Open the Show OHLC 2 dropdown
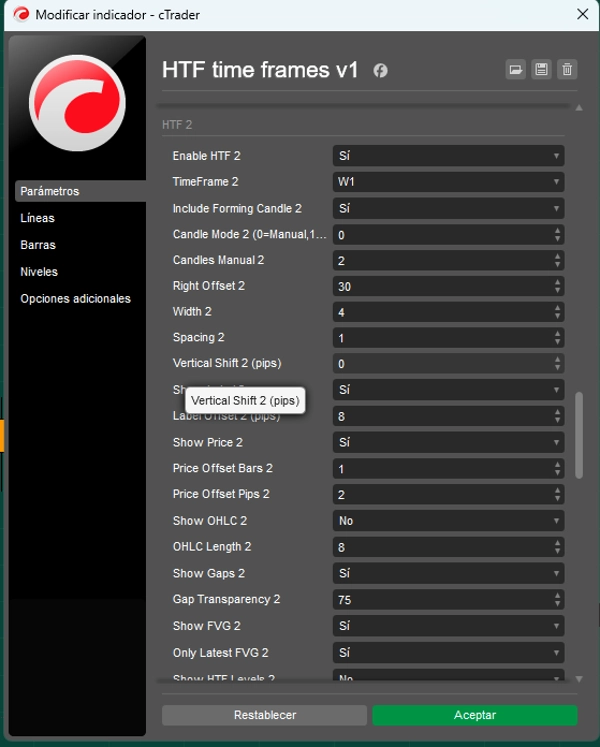This screenshot has width=600, height=747. [448, 521]
